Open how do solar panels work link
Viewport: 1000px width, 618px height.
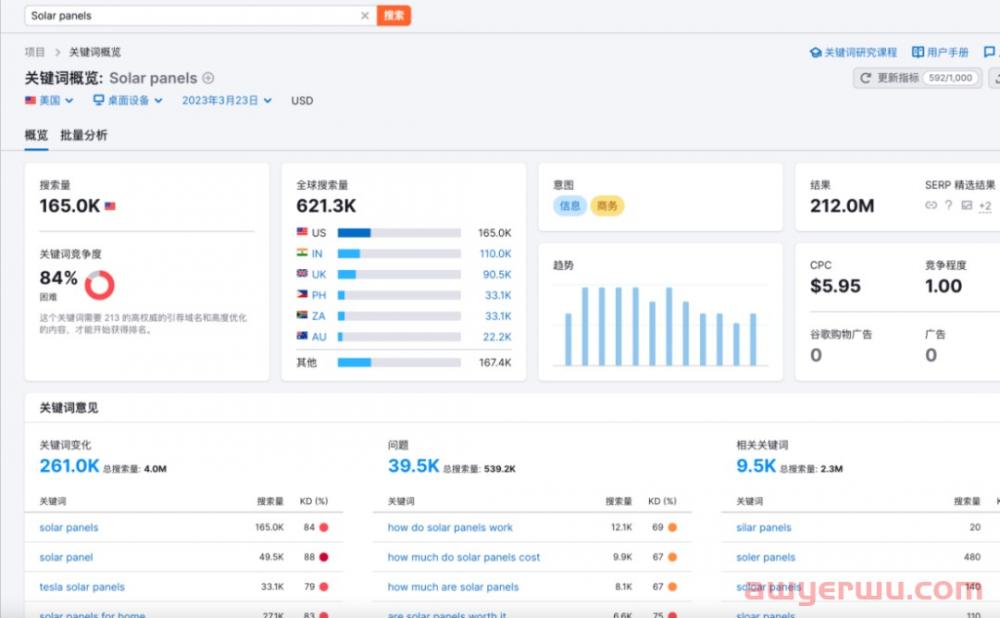coord(450,527)
